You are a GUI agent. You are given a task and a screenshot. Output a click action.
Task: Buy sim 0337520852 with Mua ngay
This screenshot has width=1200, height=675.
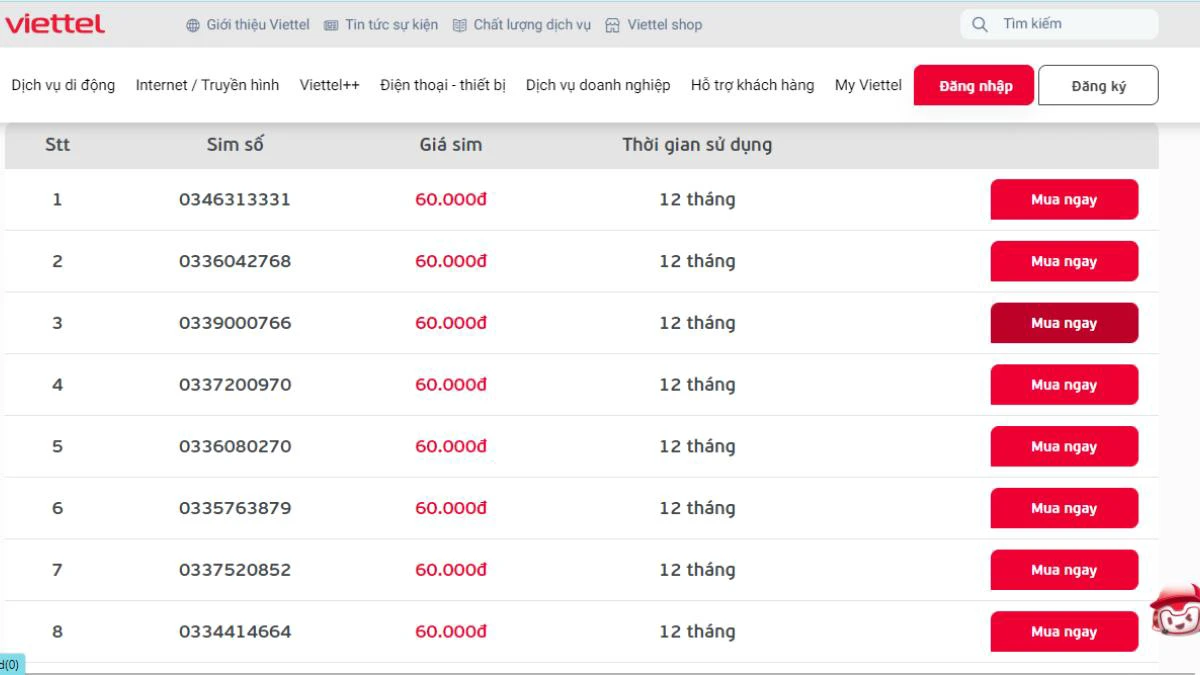click(x=1064, y=570)
